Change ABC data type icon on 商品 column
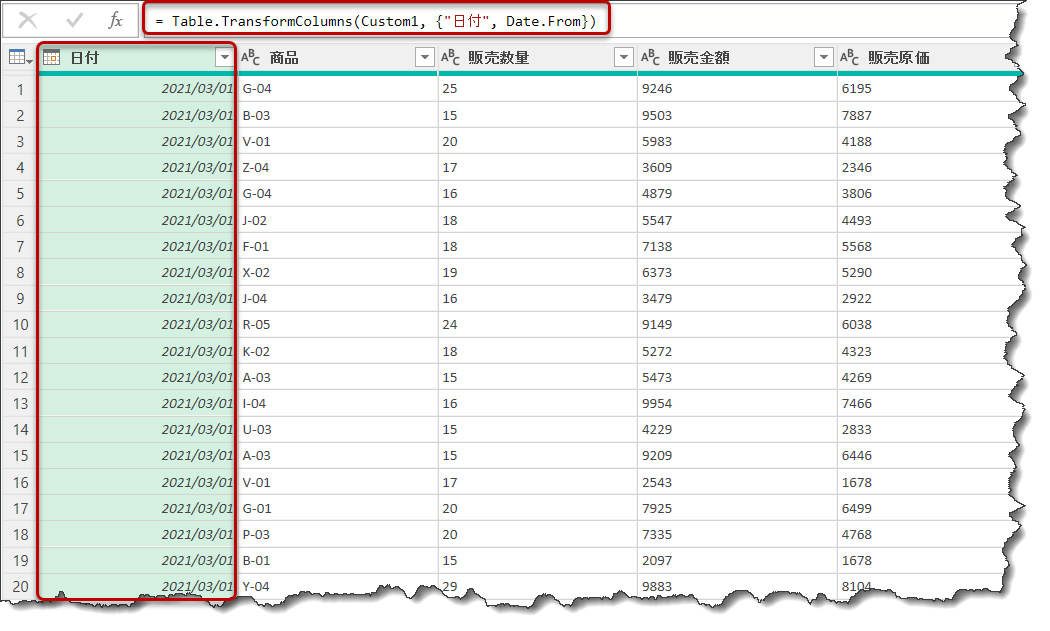The width and height of the screenshot is (1050, 631). (x=250, y=58)
